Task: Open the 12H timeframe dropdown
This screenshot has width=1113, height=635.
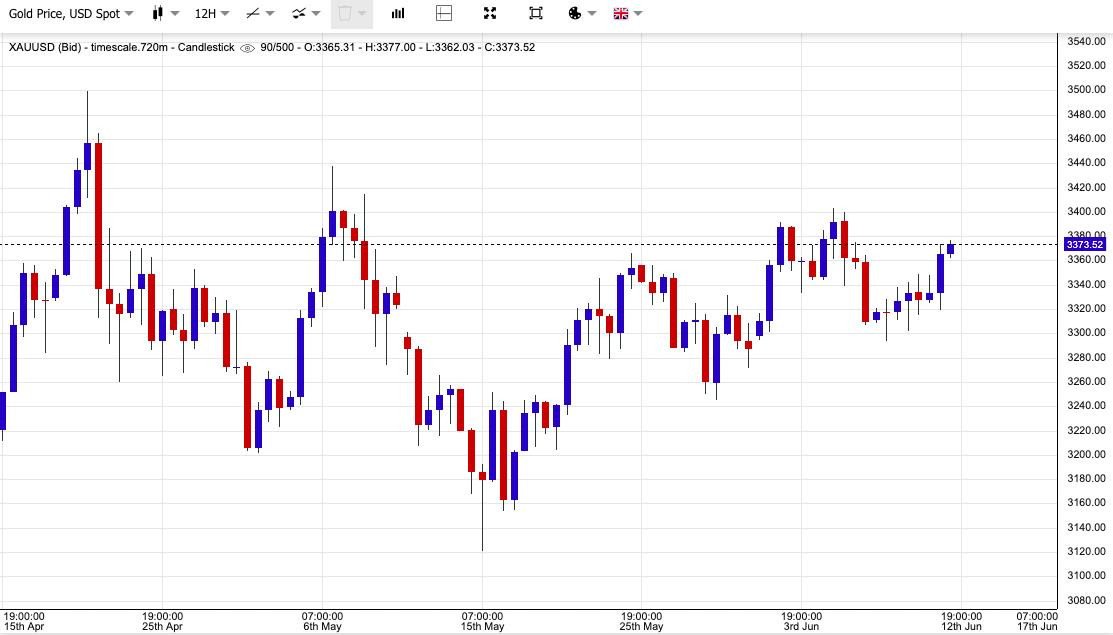Action: click(211, 13)
